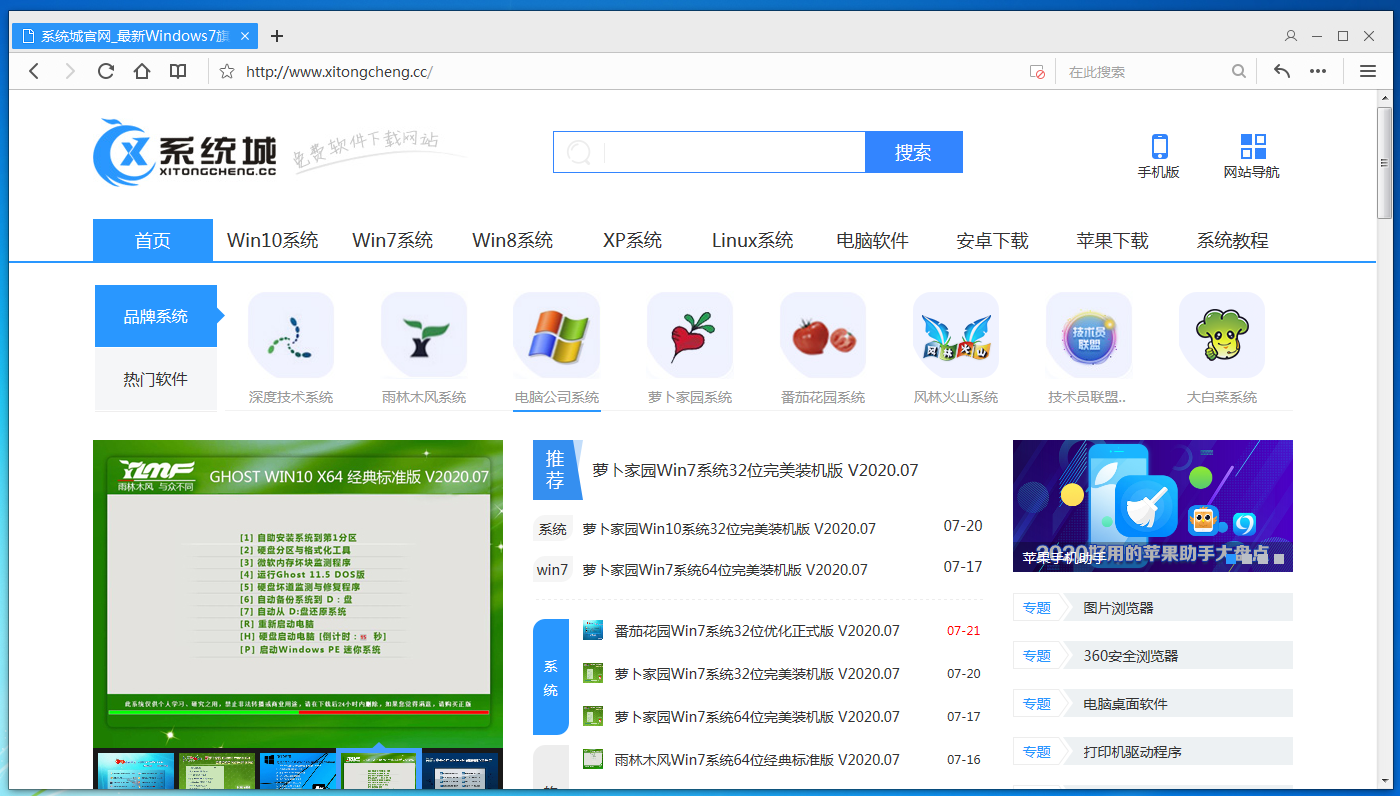This screenshot has height=796, width=1400.
Task: Open 雨林木风Win7系统64位经典标准版 V2020.07 link
Action: (x=757, y=760)
